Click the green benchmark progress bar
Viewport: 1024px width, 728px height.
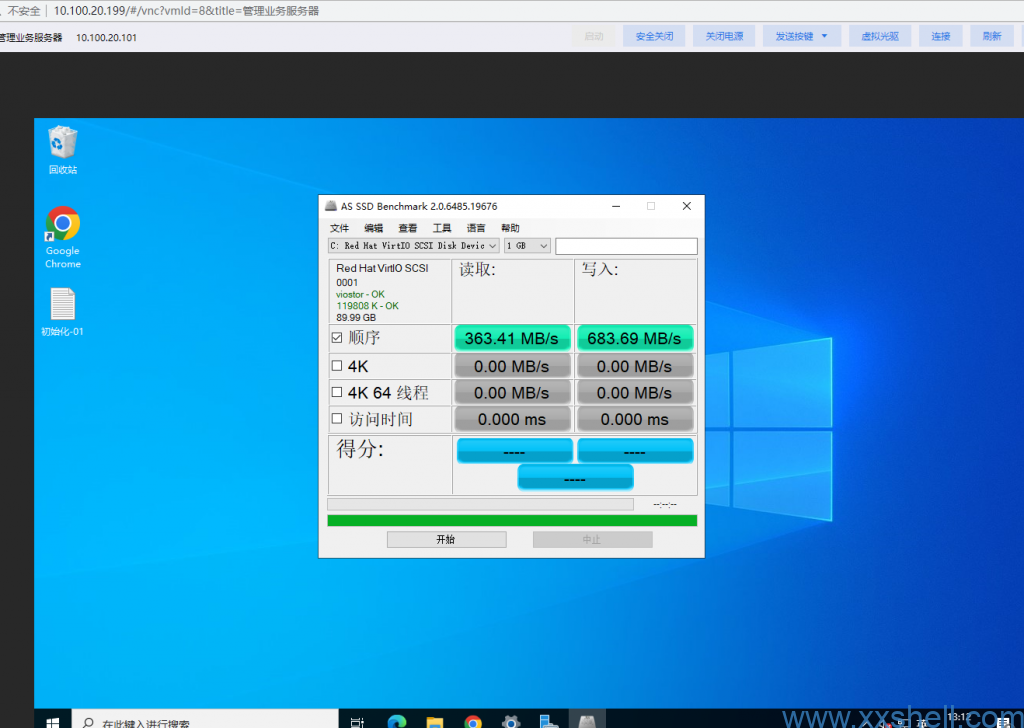tap(511, 520)
